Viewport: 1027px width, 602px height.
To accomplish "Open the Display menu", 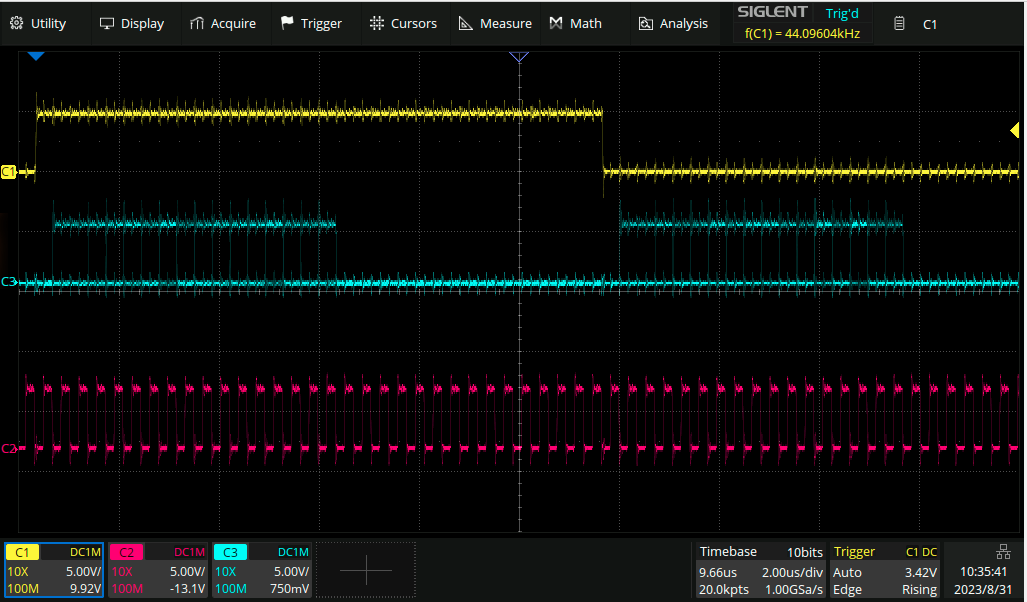I will point(132,23).
